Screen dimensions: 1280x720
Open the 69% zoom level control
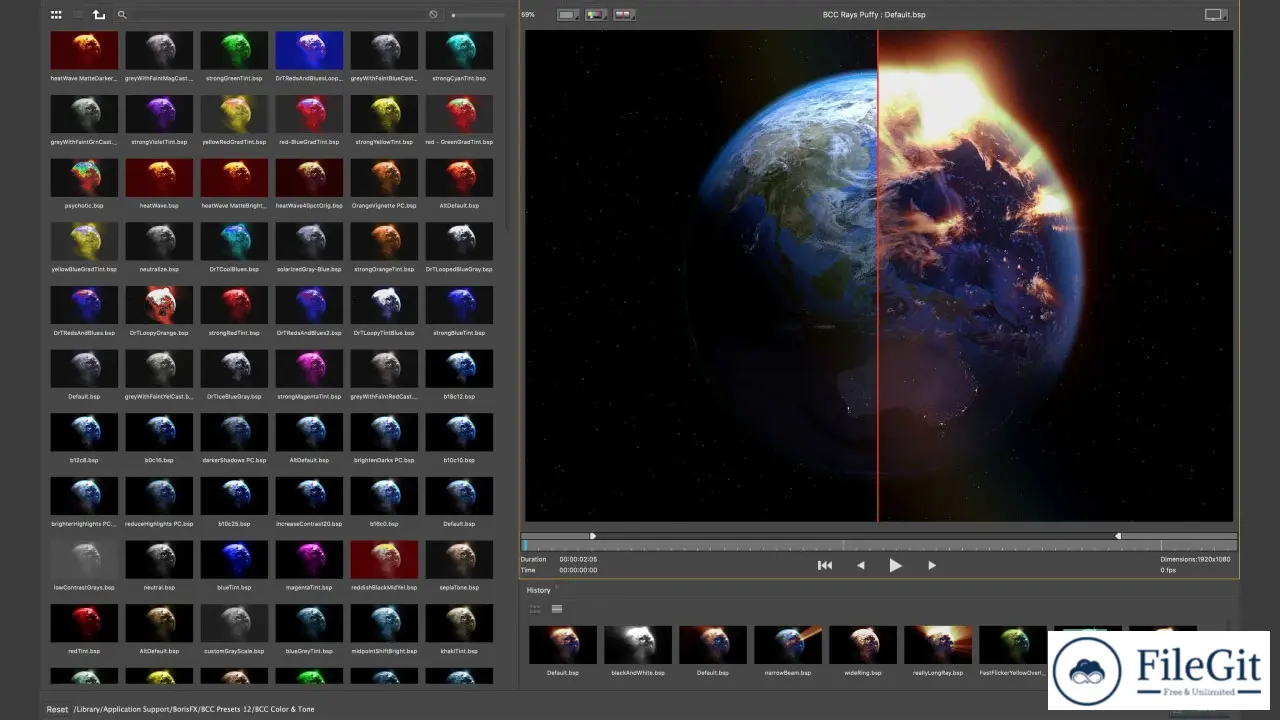click(528, 15)
